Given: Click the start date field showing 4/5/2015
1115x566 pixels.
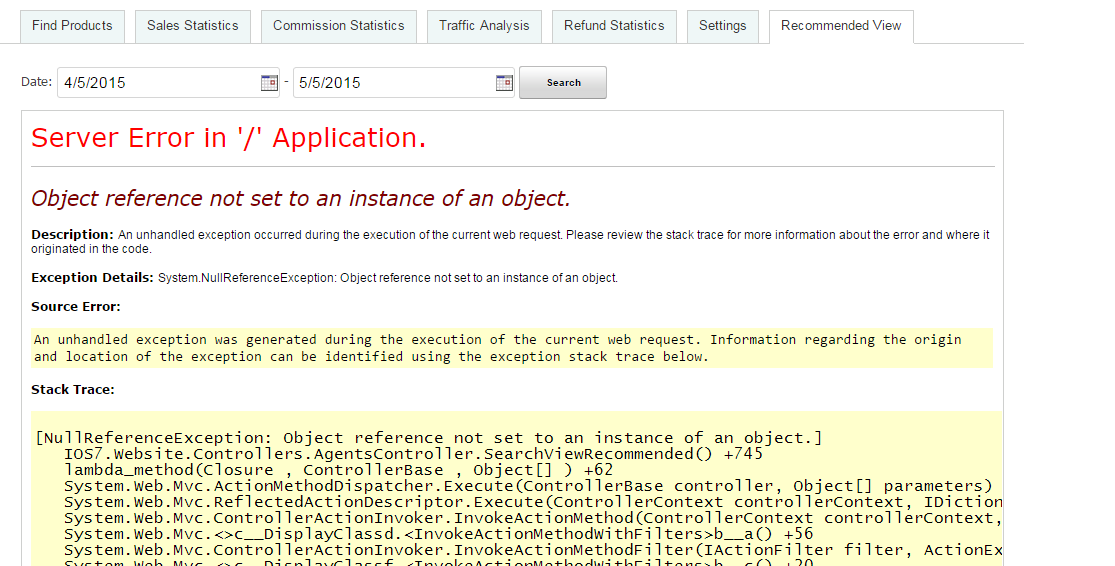Looking at the screenshot, I should click(x=155, y=83).
